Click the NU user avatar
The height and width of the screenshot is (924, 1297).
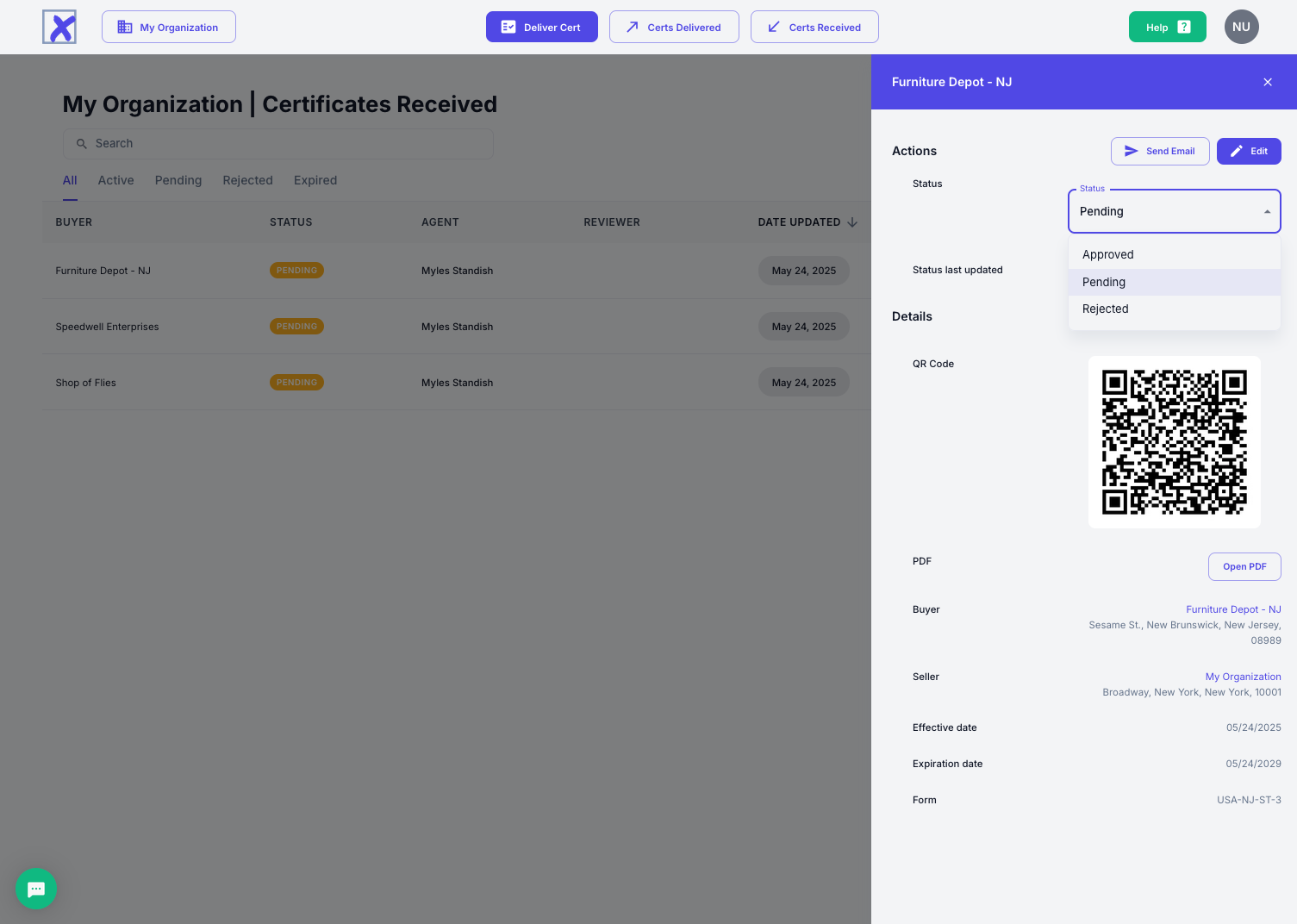[x=1241, y=27]
